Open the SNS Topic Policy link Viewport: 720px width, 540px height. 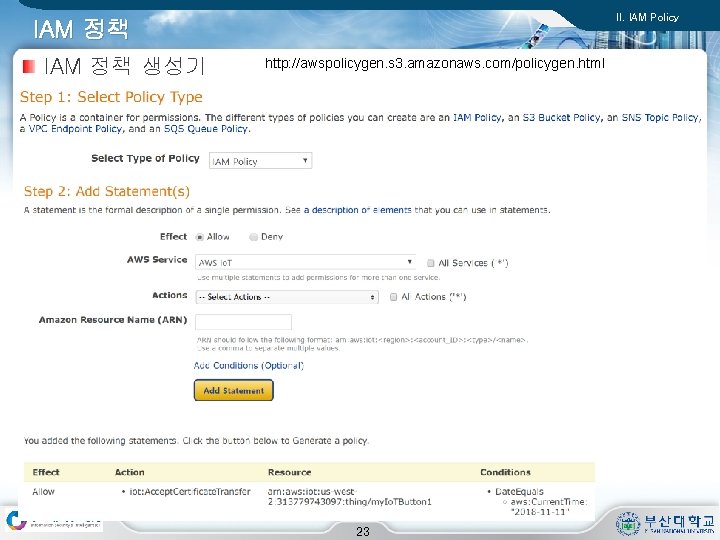(661, 118)
